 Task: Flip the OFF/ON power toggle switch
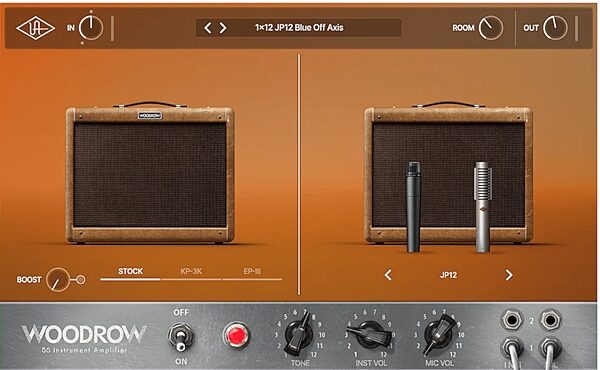[181, 337]
